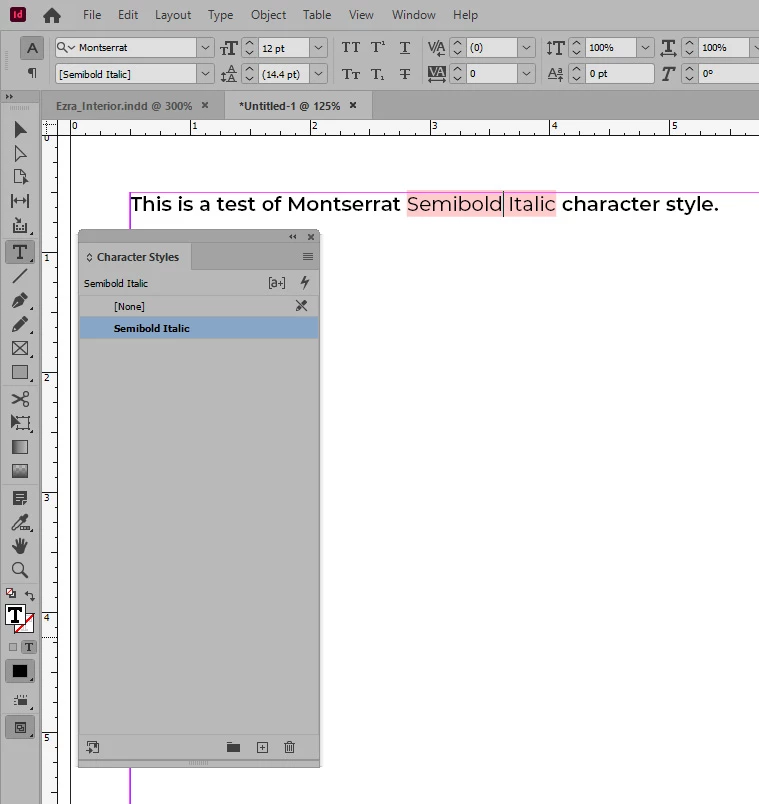Screen dimensions: 759x804
Task: Open the tracking dropdown
Action: point(526,74)
